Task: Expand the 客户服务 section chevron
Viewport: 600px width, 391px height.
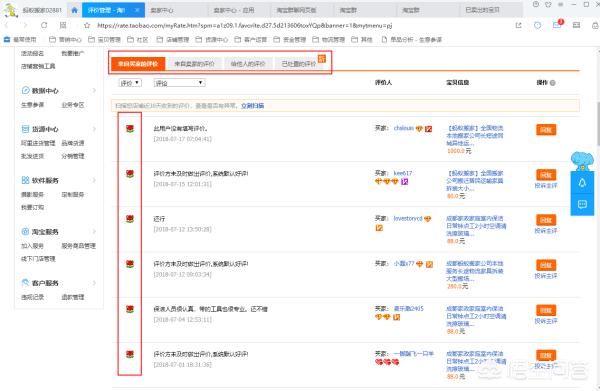Action: point(94,283)
